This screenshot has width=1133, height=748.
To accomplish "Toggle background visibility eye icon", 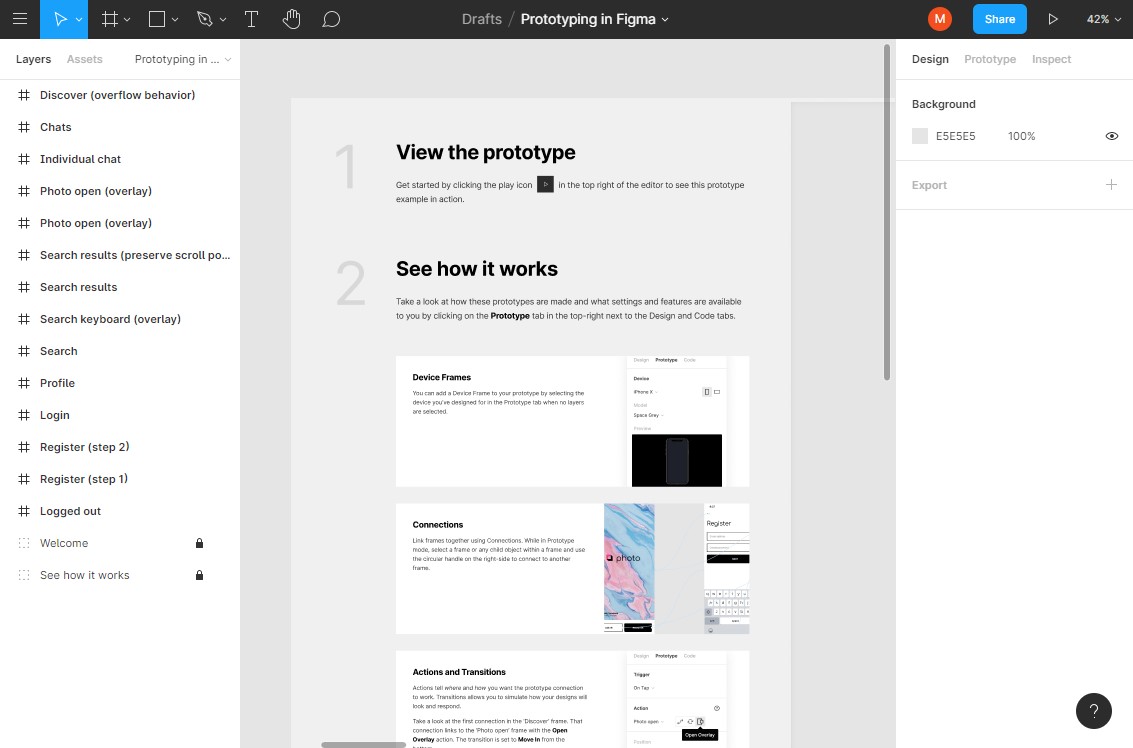I will [x=1111, y=136].
